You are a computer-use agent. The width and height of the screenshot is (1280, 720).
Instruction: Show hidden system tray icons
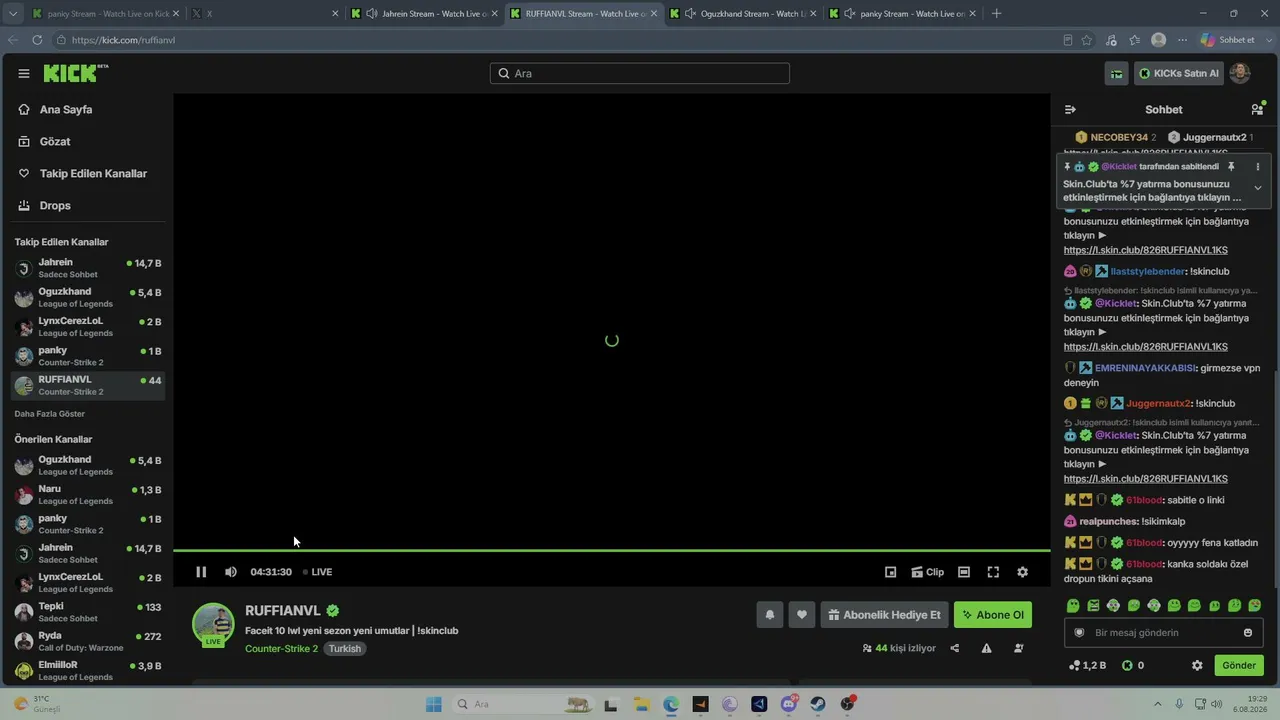(1158, 704)
